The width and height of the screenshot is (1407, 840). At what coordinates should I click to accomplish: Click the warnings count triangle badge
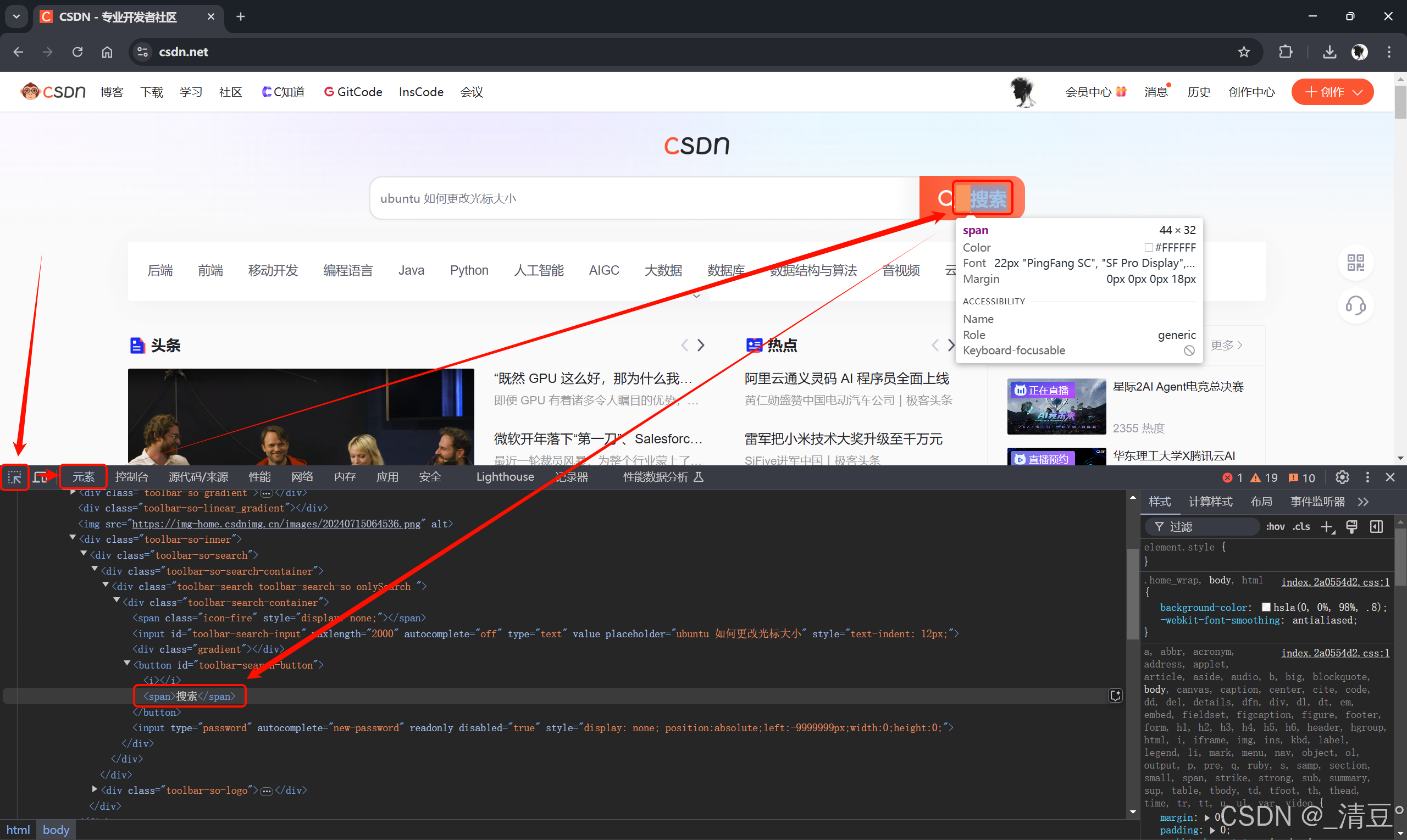point(1264,478)
